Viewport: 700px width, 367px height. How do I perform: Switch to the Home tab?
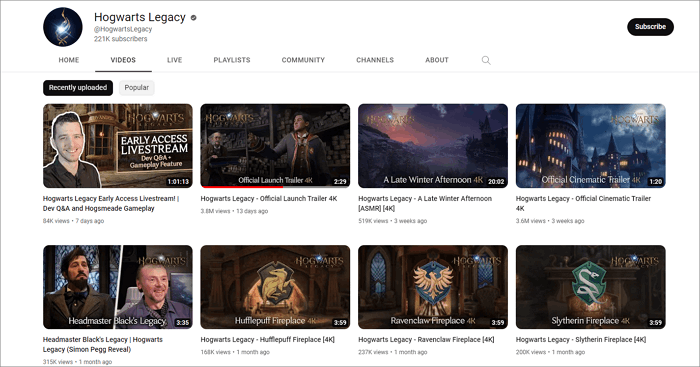(x=69, y=60)
